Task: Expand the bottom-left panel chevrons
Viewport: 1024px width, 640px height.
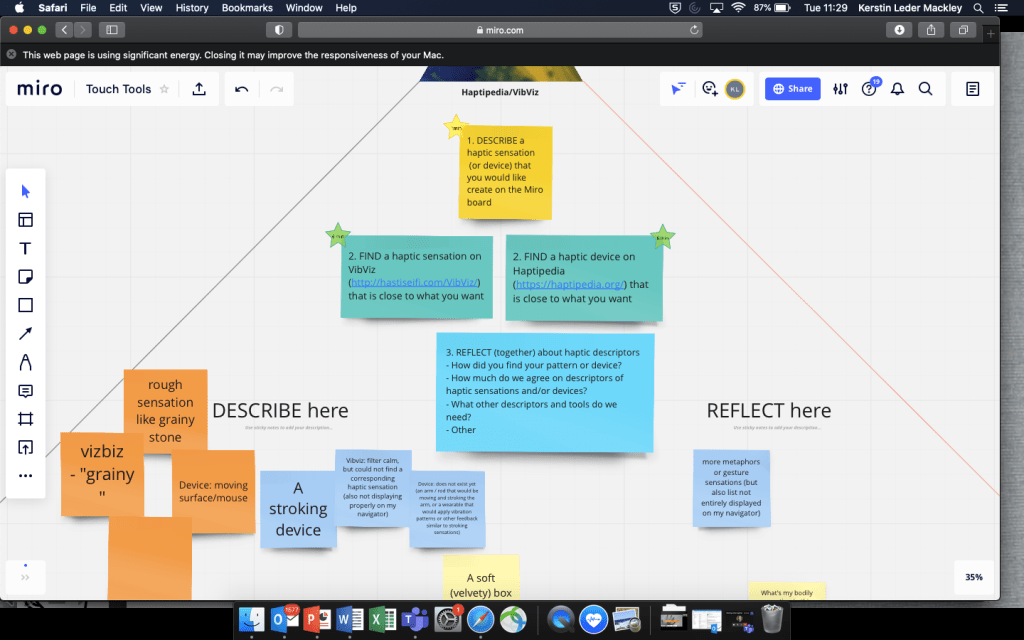Action: tap(25, 577)
